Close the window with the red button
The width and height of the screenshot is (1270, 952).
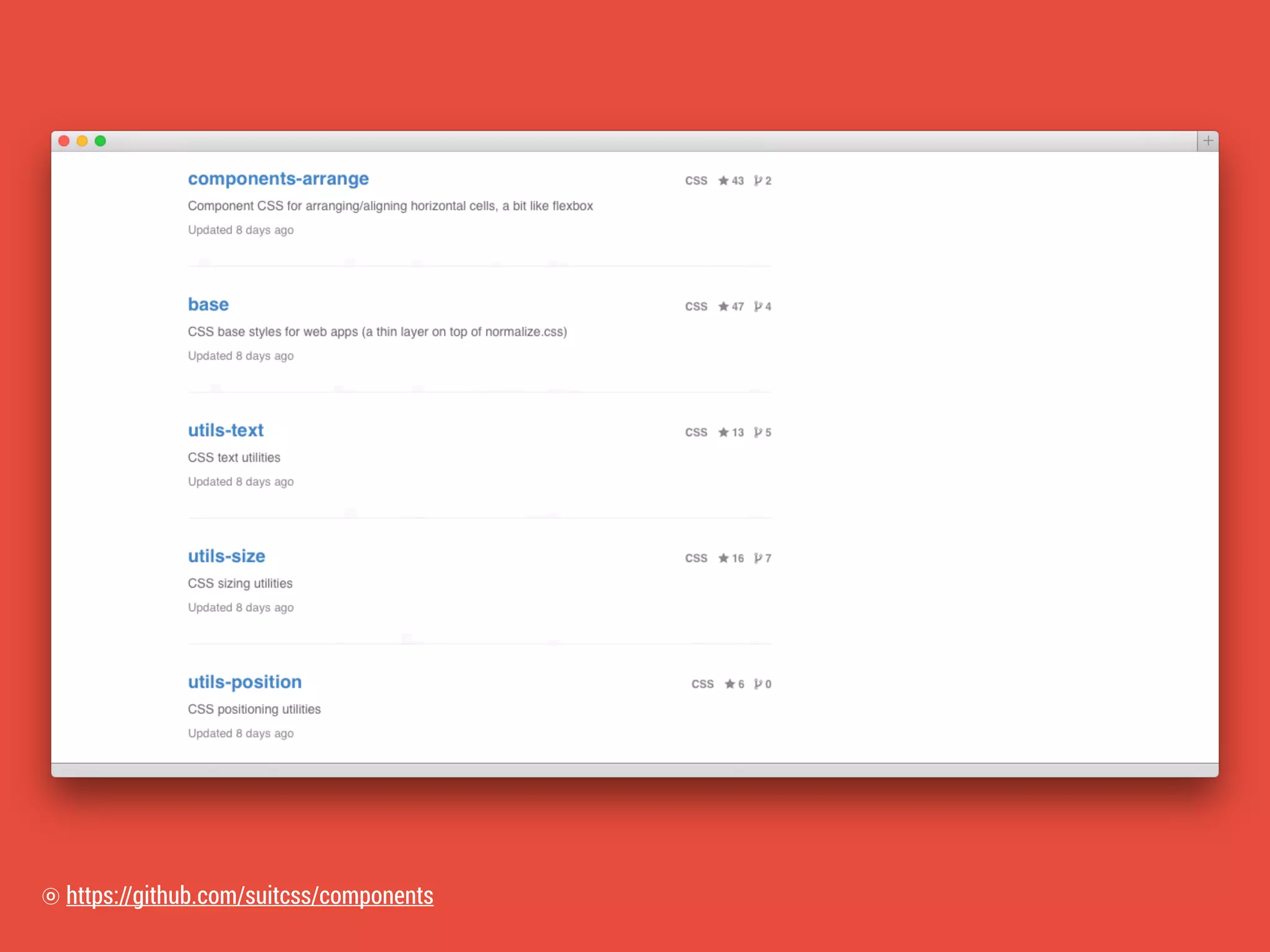[x=64, y=141]
